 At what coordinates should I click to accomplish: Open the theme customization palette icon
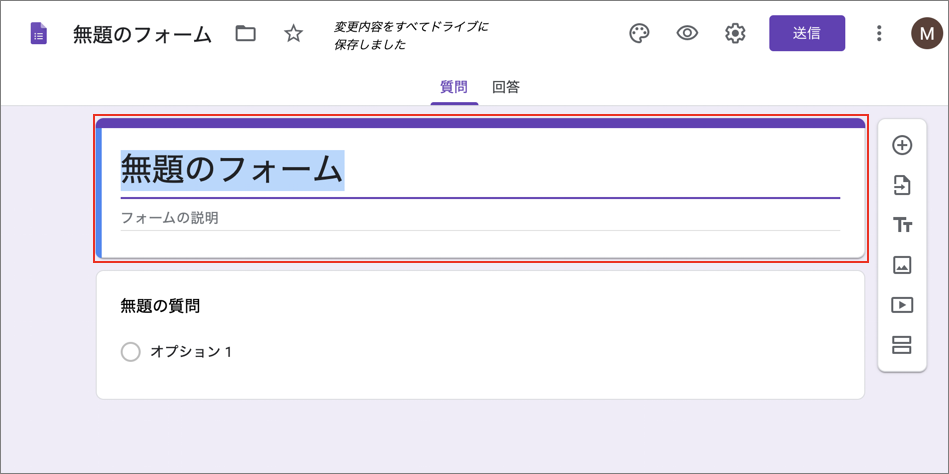639,33
